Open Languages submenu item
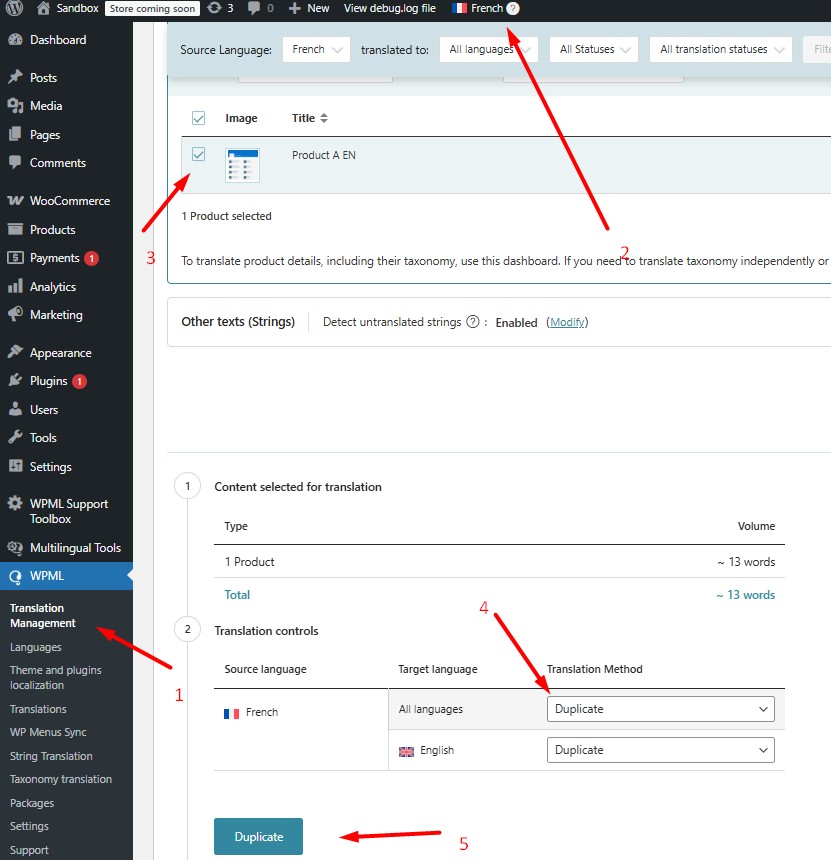831x860 pixels. tap(36, 647)
